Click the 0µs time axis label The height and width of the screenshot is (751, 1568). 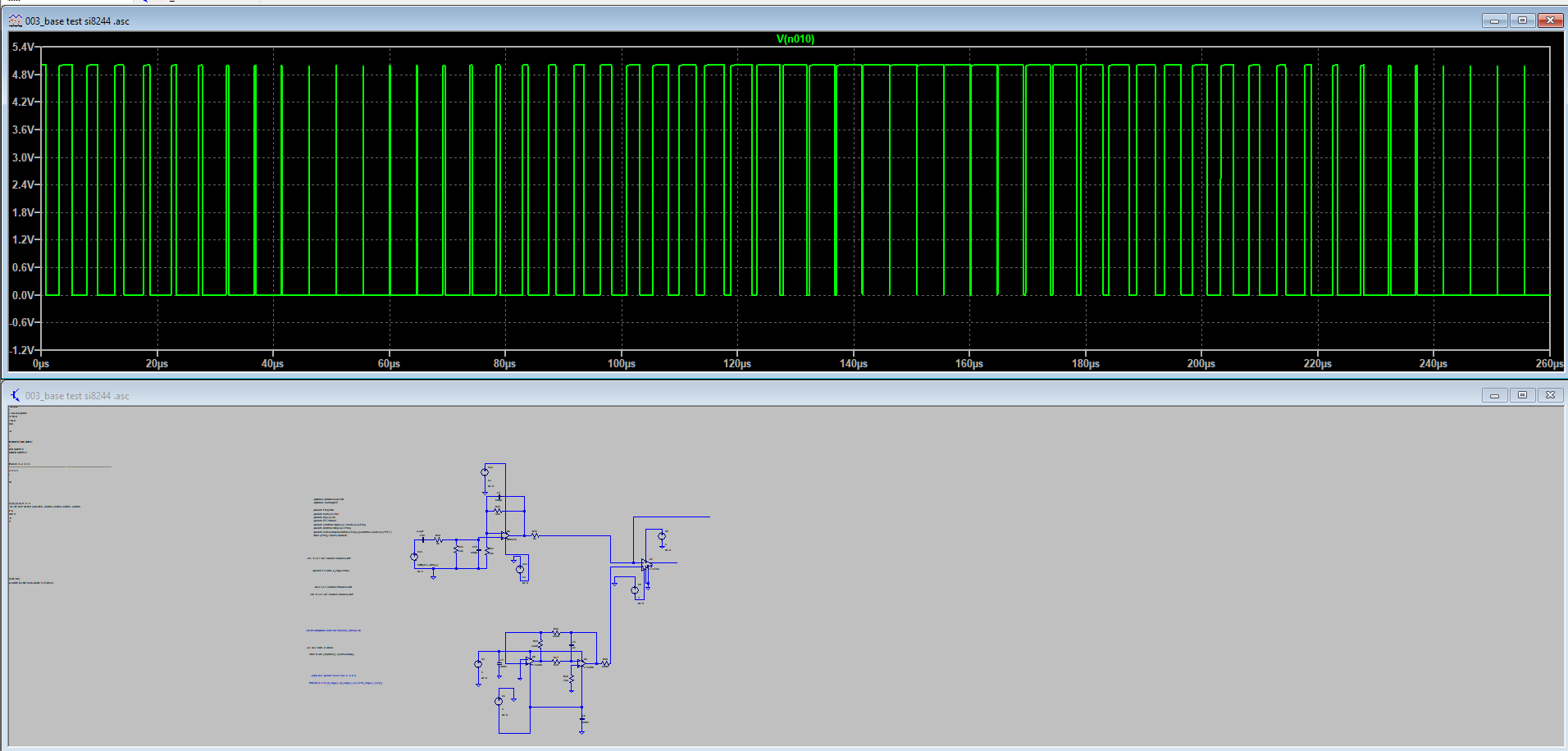[41, 363]
